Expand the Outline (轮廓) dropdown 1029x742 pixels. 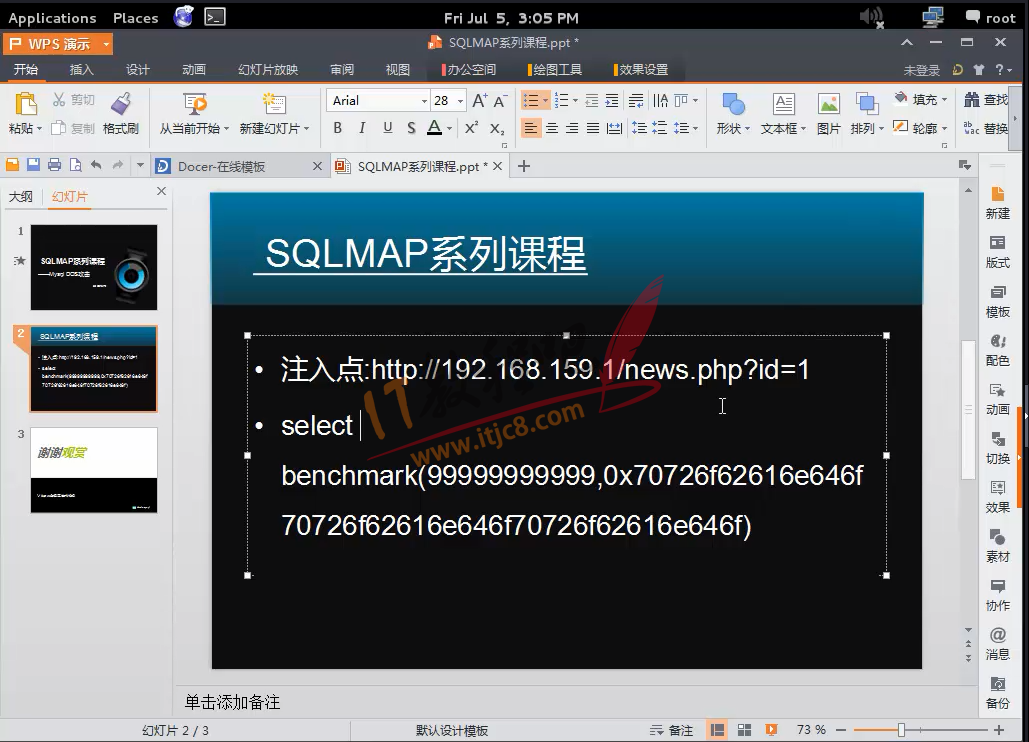tap(944, 129)
